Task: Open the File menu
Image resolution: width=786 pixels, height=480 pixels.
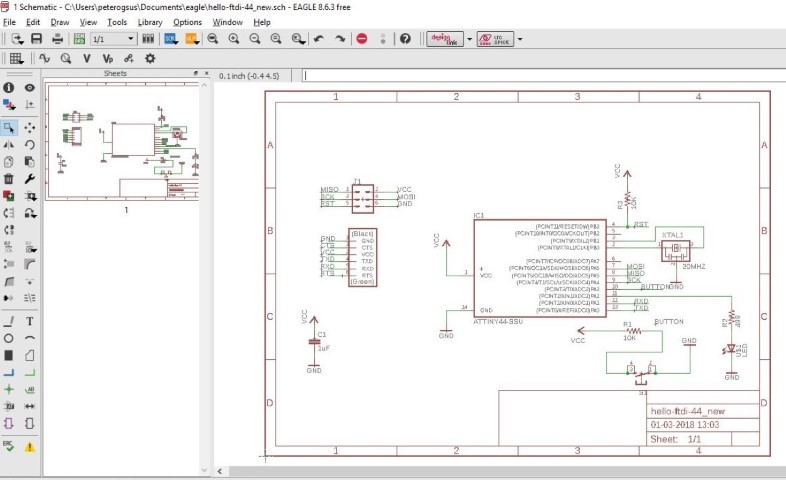Action: coord(10,22)
